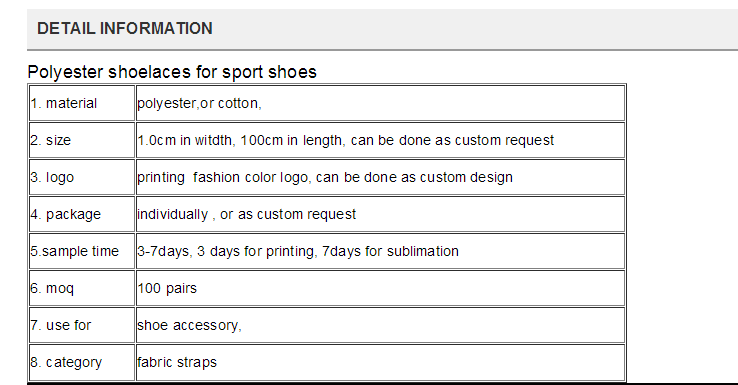The width and height of the screenshot is (738, 385).
Task: Click the 'fabric straps' value cell
Action: click(380, 362)
